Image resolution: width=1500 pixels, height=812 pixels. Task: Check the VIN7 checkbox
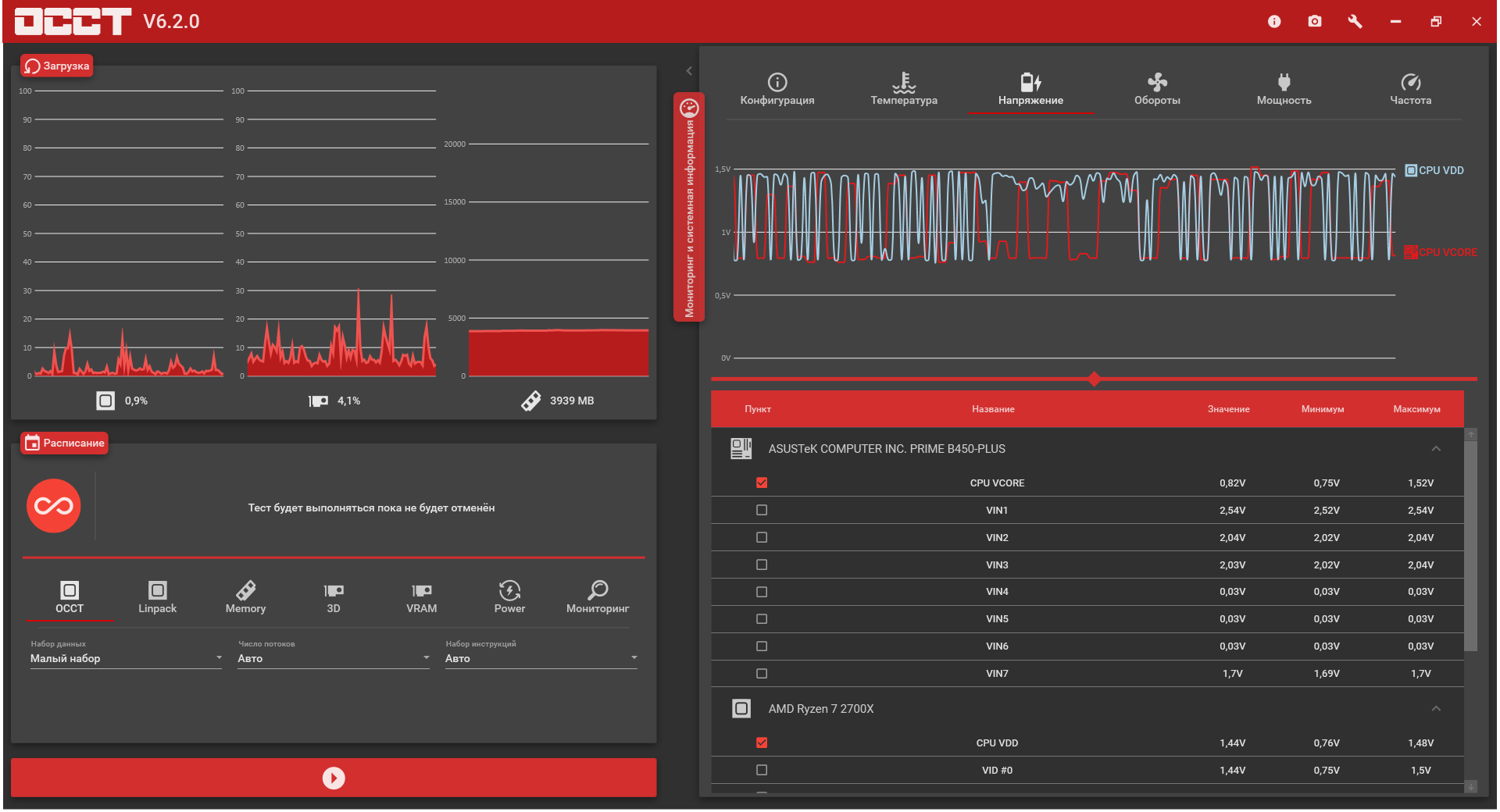[762, 673]
